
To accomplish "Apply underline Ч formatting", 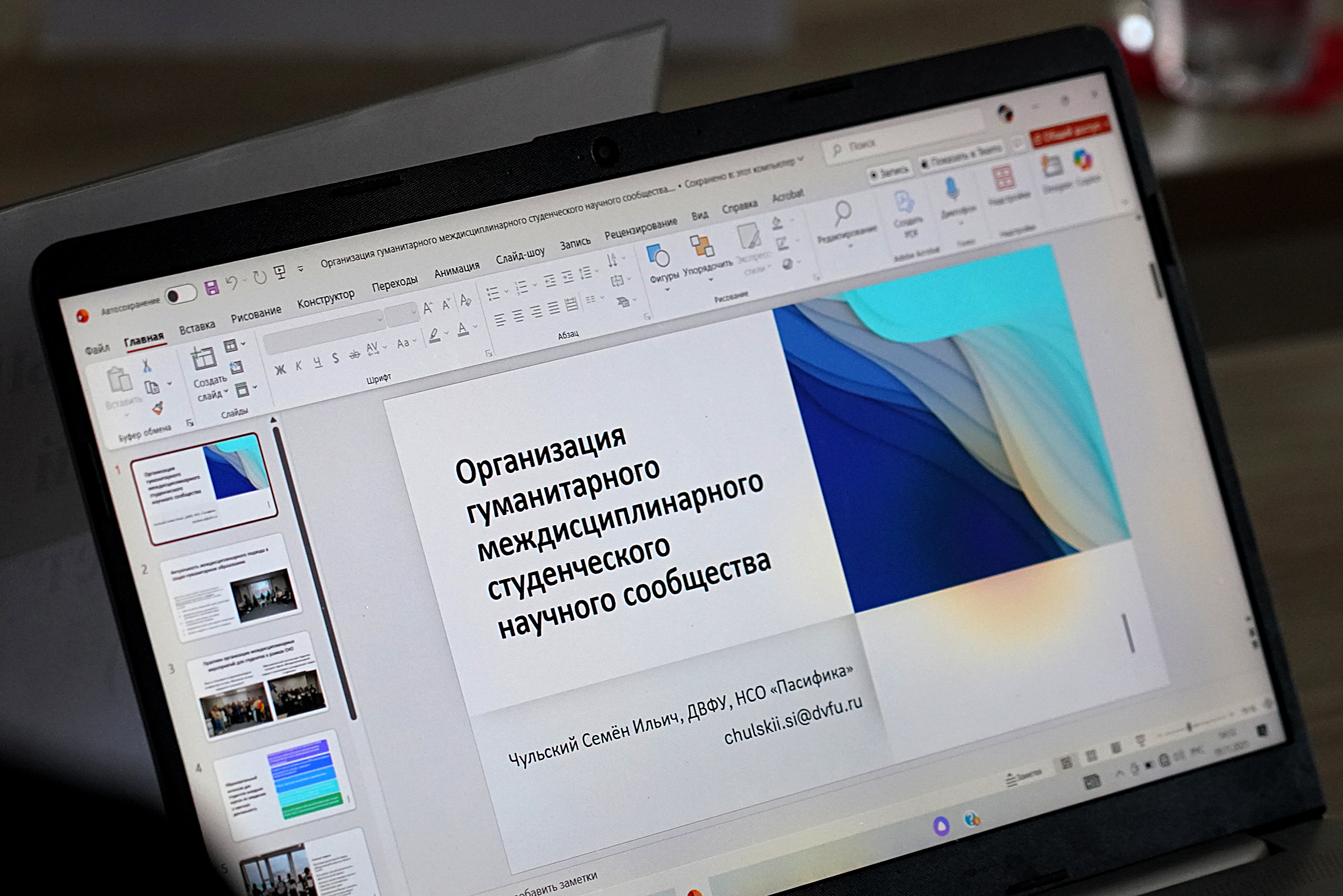I will pos(317,362).
